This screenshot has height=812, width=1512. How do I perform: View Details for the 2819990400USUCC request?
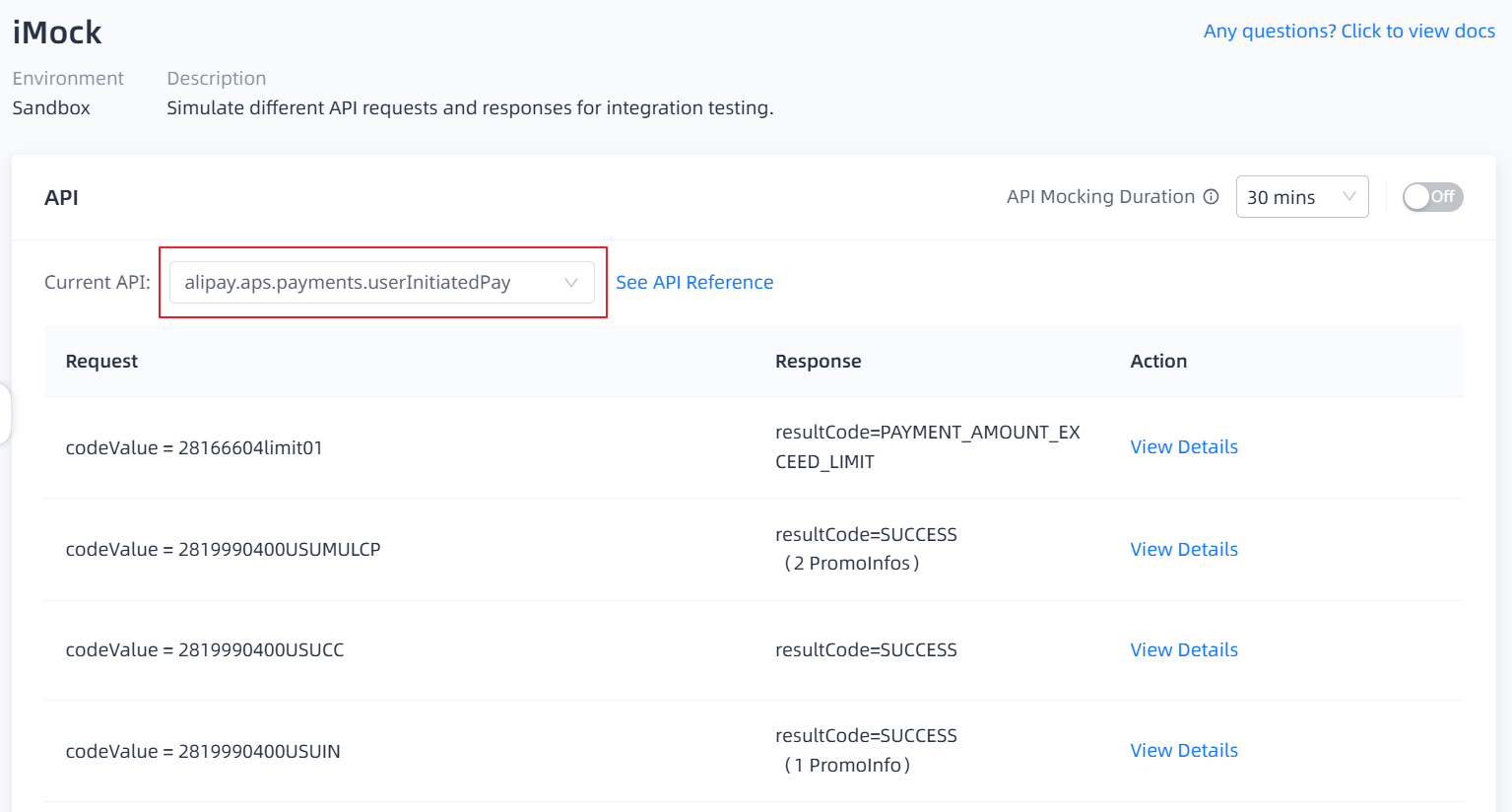coord(1183,650)
